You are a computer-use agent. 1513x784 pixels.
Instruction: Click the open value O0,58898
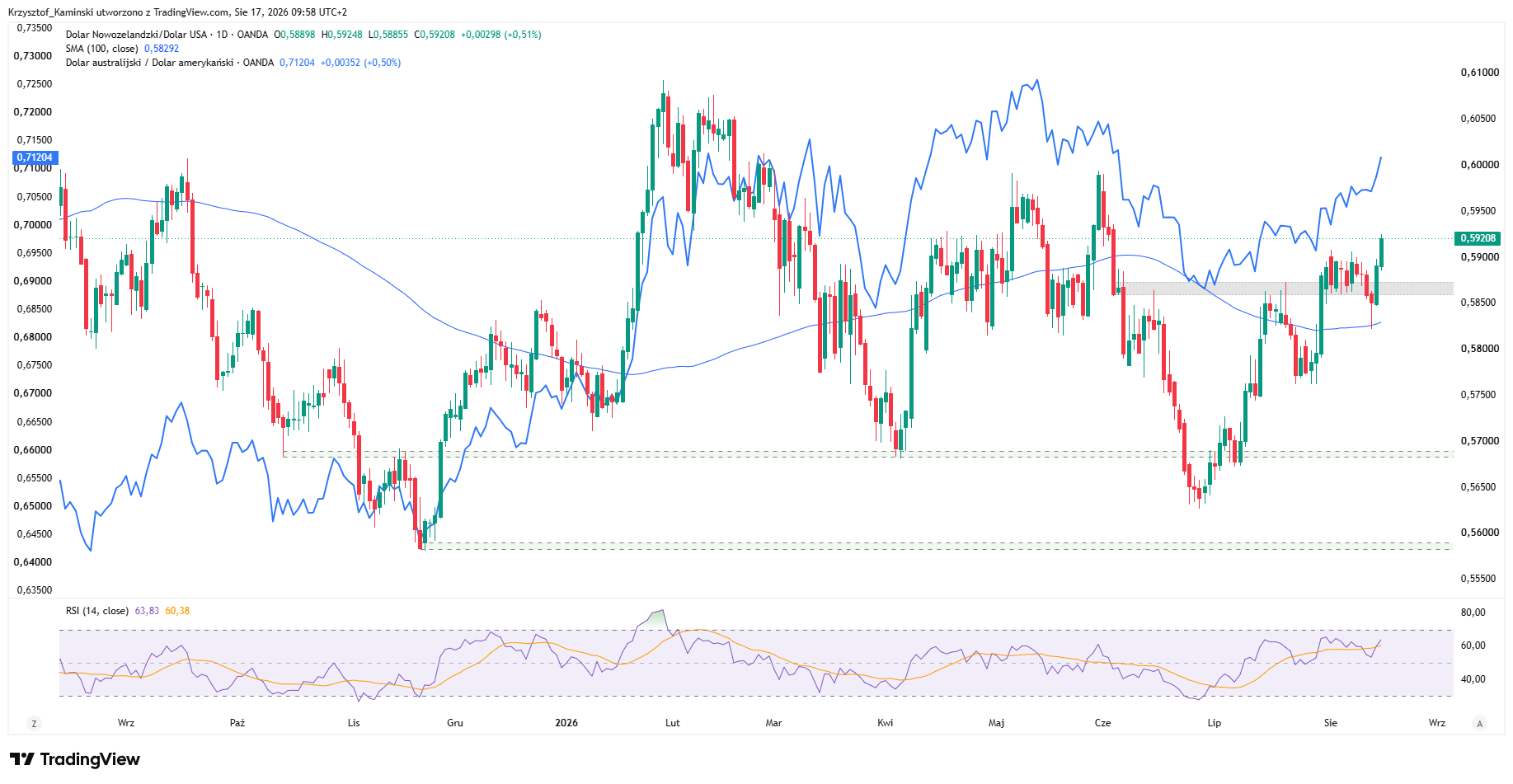(294, 35)
